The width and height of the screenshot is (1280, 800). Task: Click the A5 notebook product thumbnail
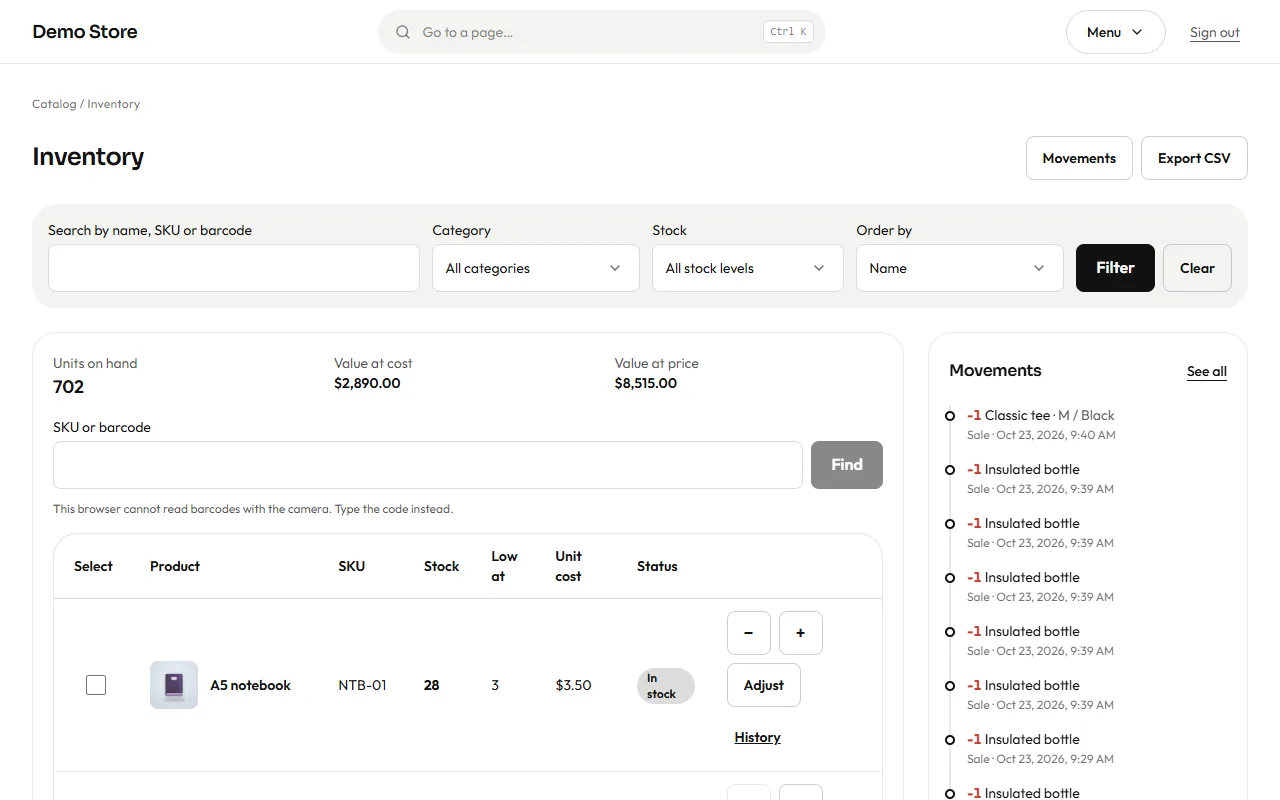click(174, 685)
